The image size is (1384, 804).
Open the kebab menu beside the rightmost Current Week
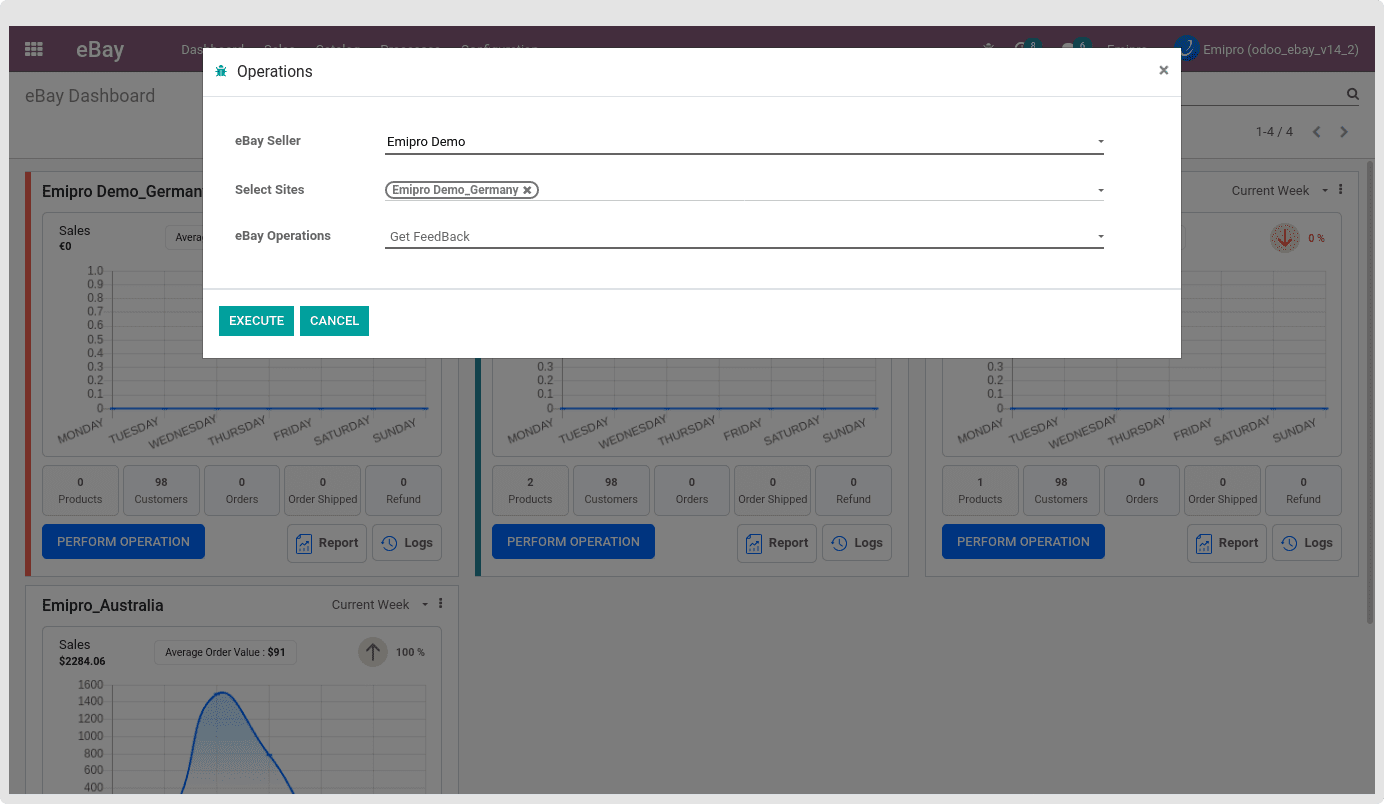pyautogui.click(x=1340, y=190)
